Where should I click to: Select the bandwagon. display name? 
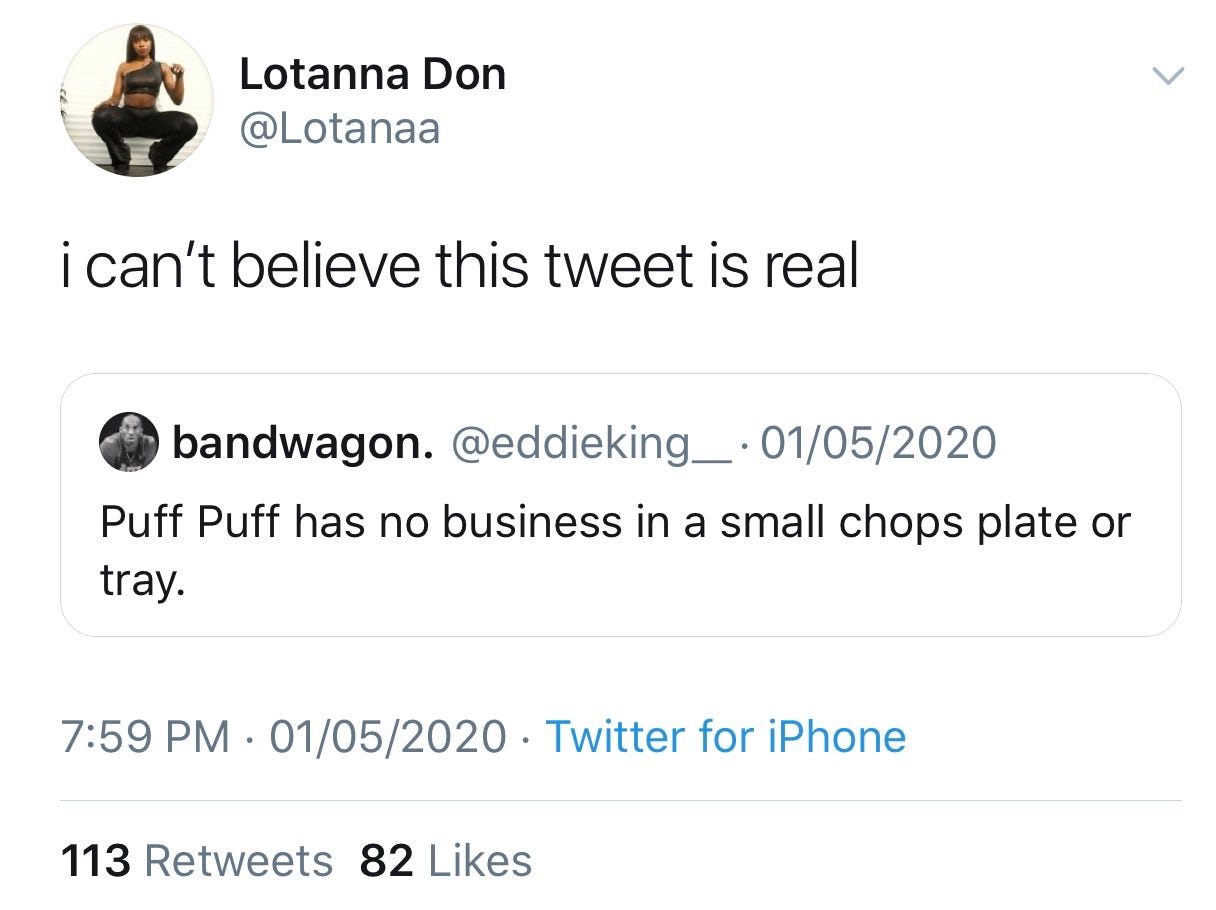(303, 442)
